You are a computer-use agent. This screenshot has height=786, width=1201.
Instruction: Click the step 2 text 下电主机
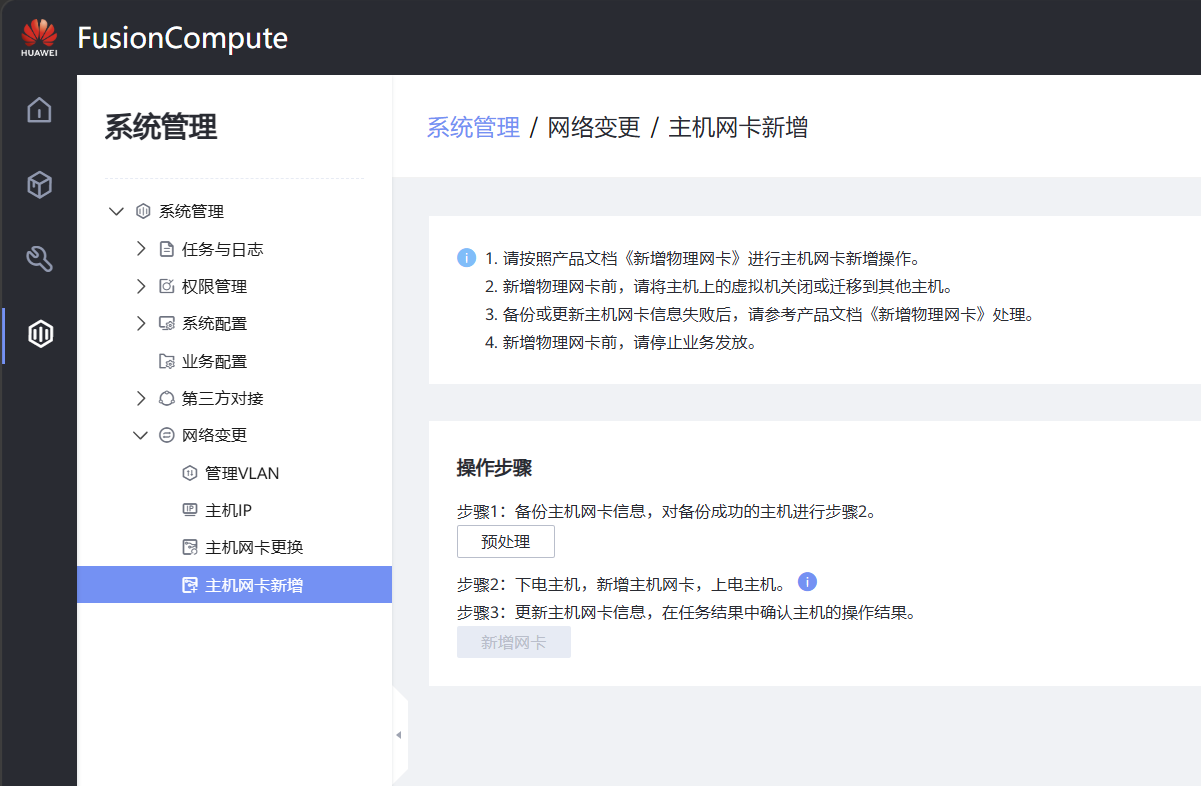[x=622, y=582]
